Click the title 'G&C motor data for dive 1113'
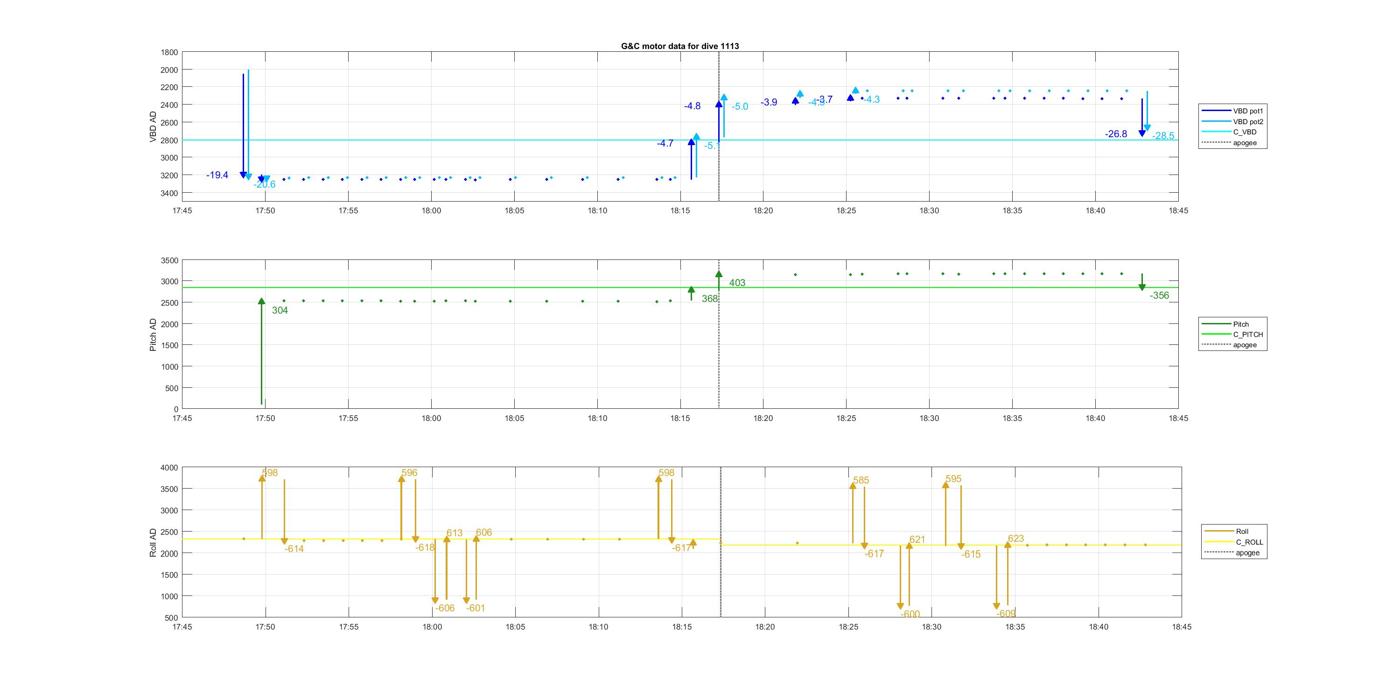 click(680, 46)
